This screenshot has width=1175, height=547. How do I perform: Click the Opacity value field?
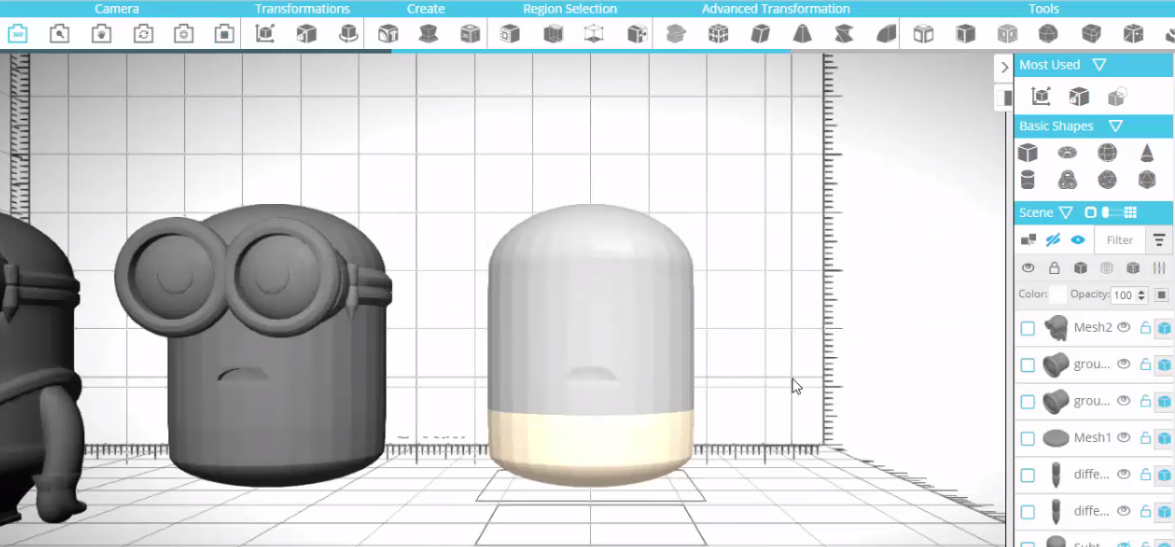coord(1123,294)
